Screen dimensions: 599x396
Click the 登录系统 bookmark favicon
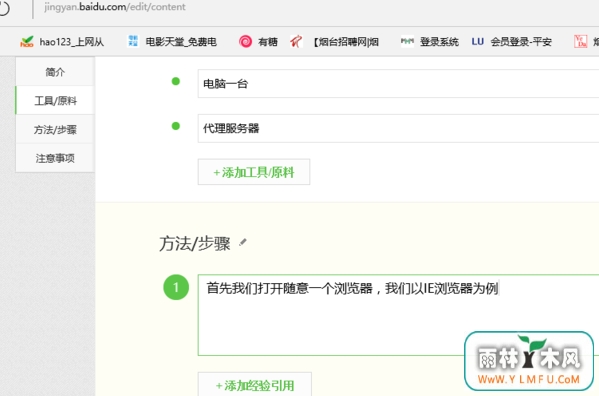(x=407, y=41)
